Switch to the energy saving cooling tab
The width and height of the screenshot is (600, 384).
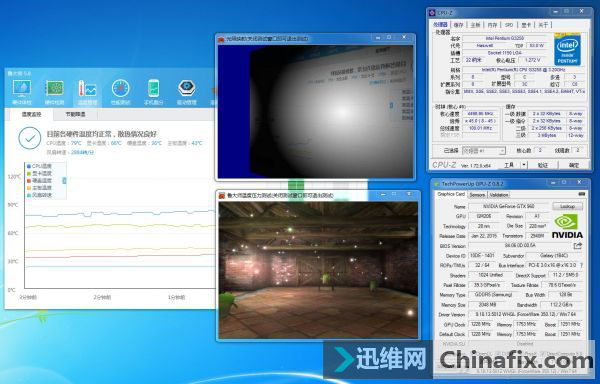[x=75, y=114]
